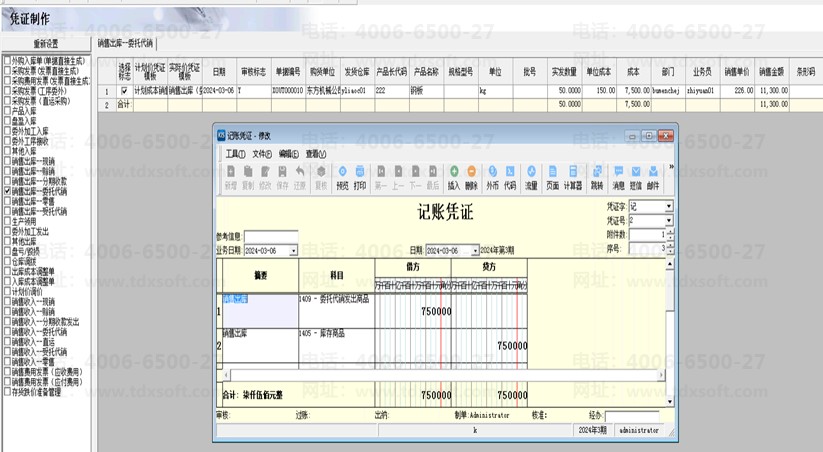Click the 邮件 mail icon
Image resolution: width=823 pixels, height=452 pixels.
(653, 177)
